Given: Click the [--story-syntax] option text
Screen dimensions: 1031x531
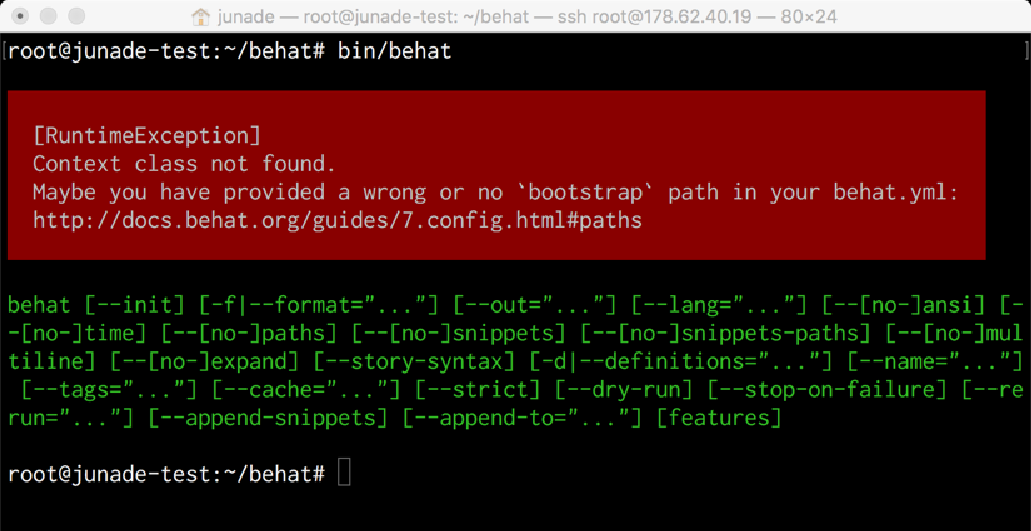Looking at the screenshot, I should (x=415, y=361).
